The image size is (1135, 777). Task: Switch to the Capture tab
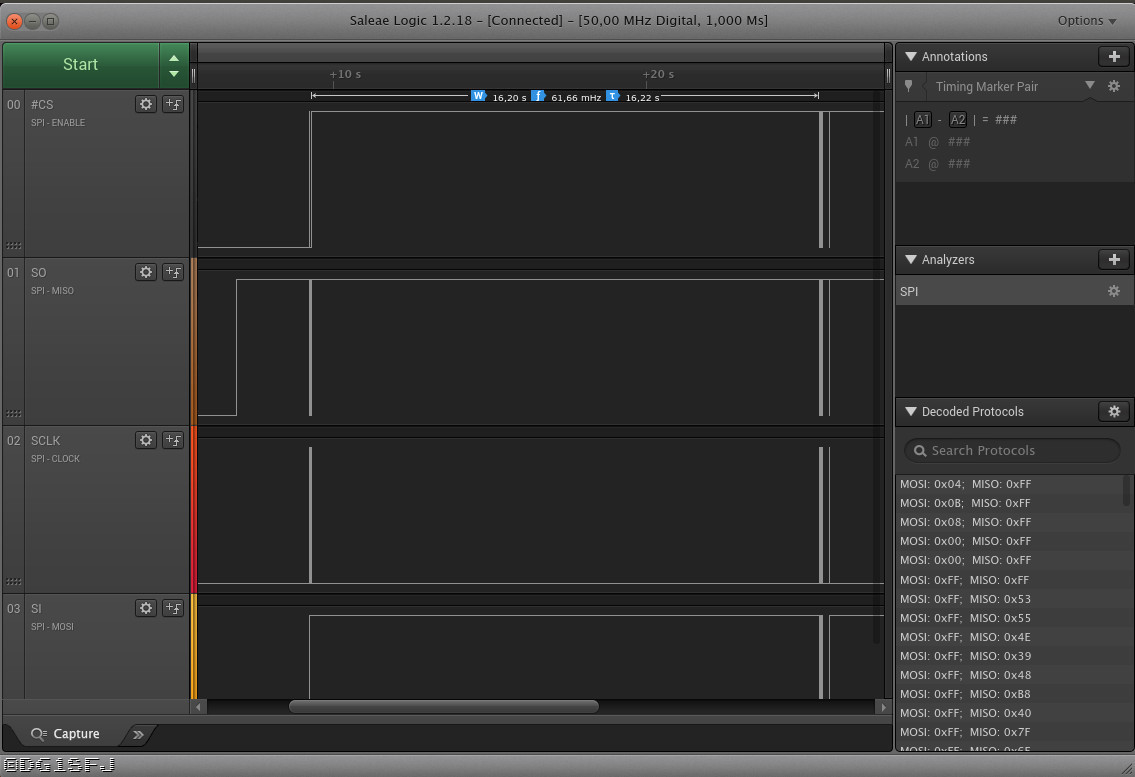[x=66, y=734]
